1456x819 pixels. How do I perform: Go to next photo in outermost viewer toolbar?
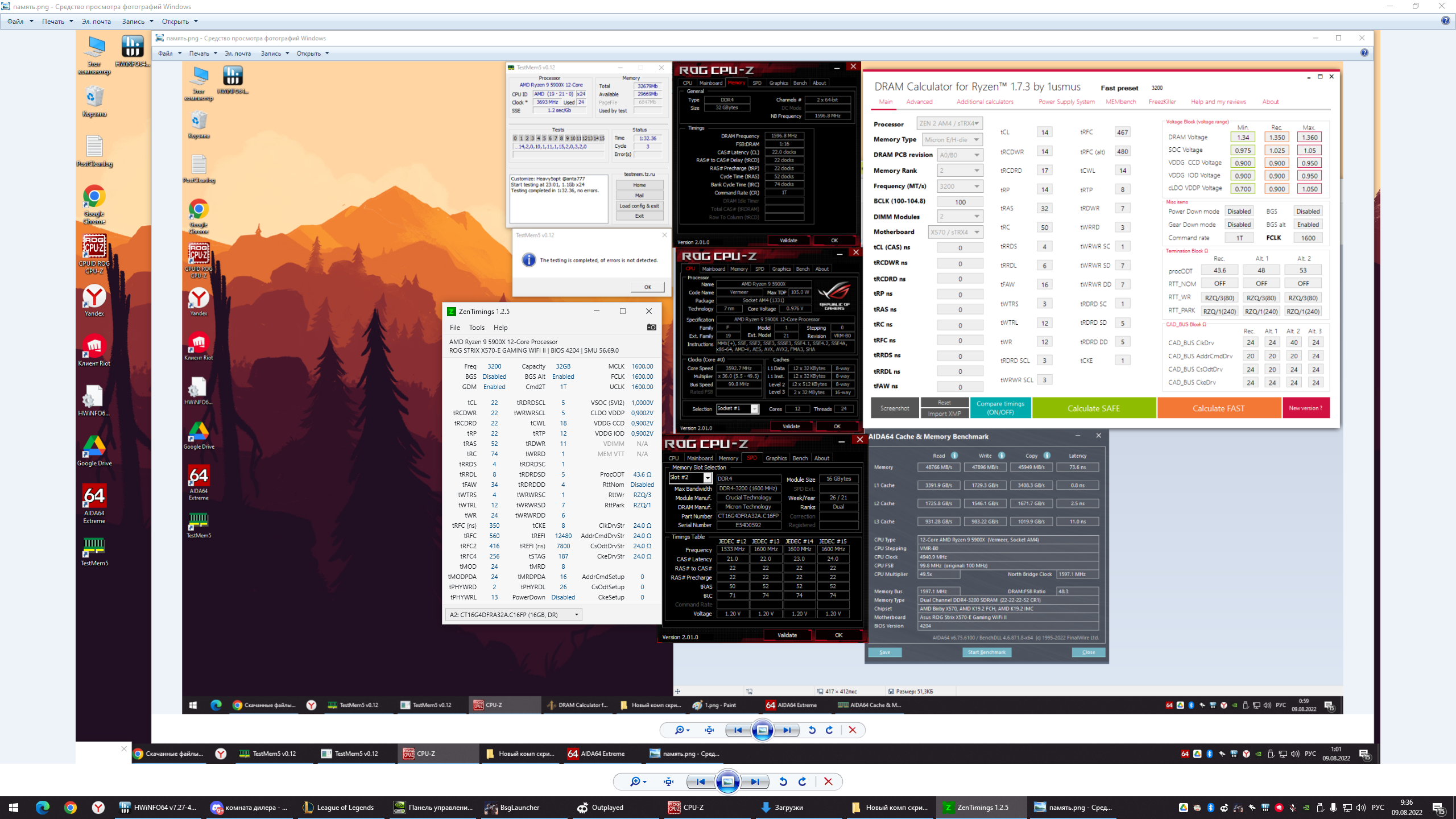tap(755, 782)
